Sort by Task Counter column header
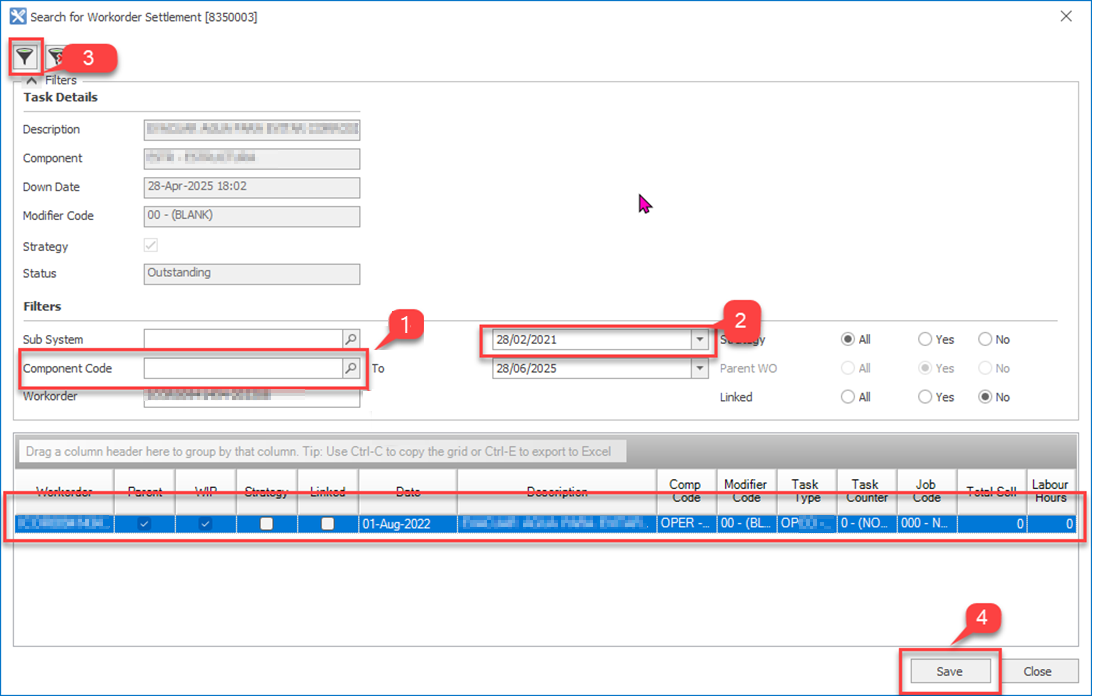The width and height of the screenshot is (1094, 700). pos(866,491)
